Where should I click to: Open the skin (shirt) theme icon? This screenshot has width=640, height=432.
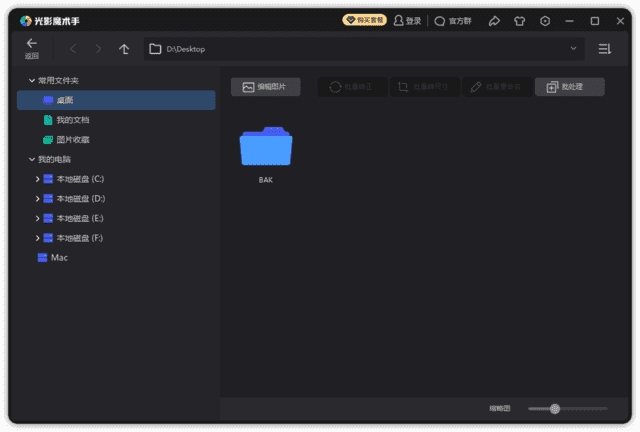pos(519,20)
